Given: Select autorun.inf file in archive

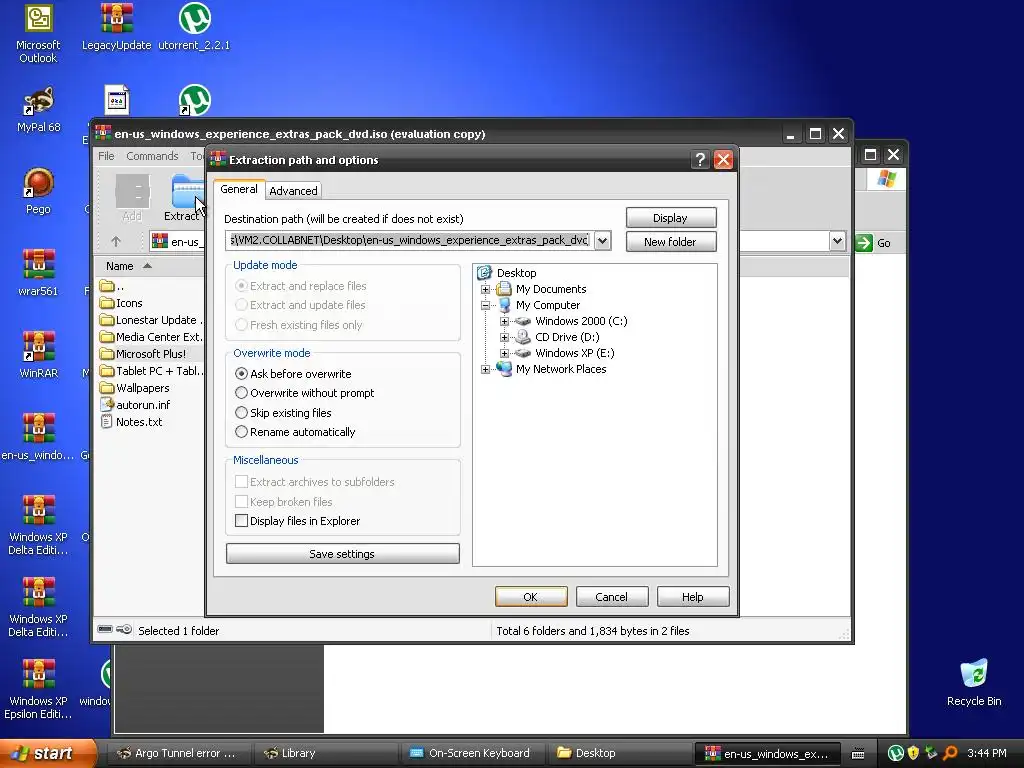Looking at the screenshot, I should tap(135, 405).
